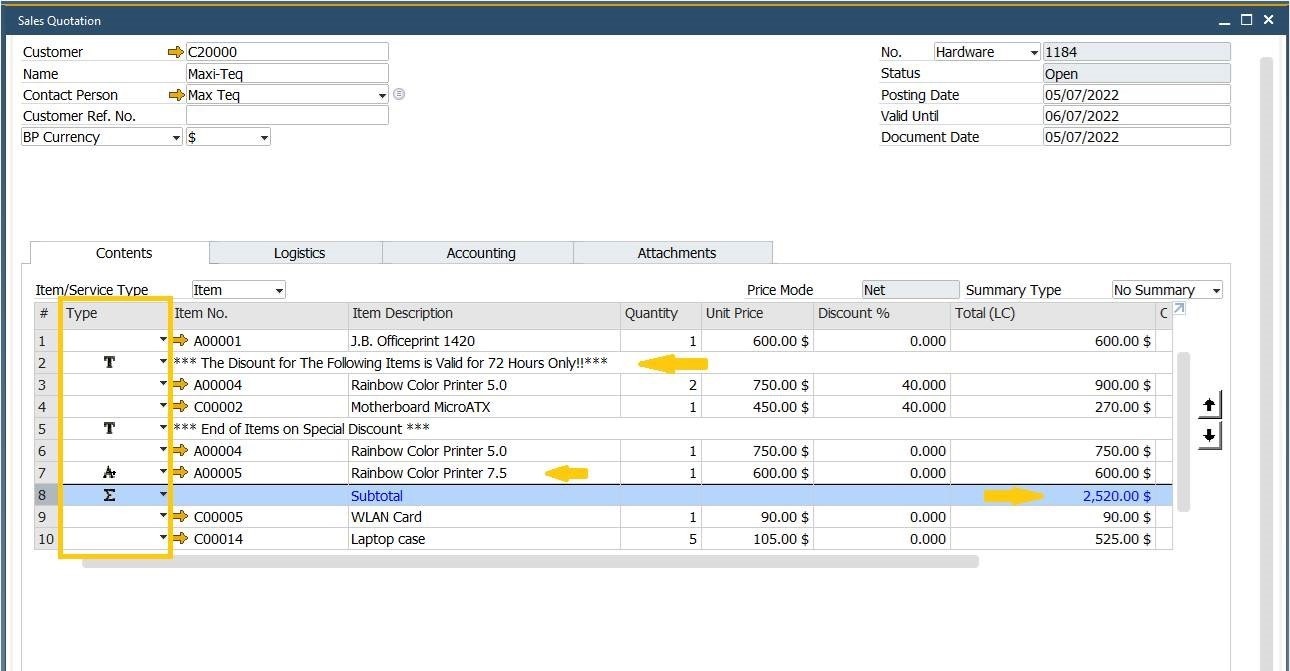Image resolution: width=1290 pixels, height=671 pixels.
Task: Click the Valid Until date field
Action: click(1135, 116)
